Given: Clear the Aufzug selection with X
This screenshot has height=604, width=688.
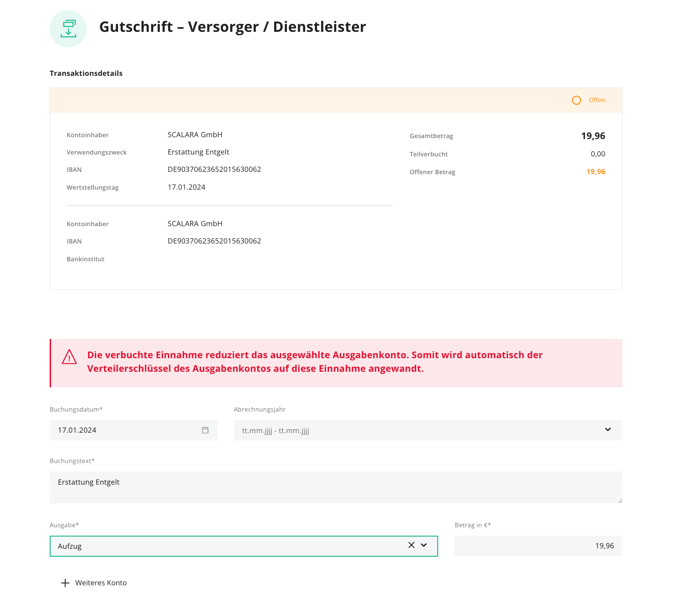Looking at the screenshot, I should coord(411,545).
